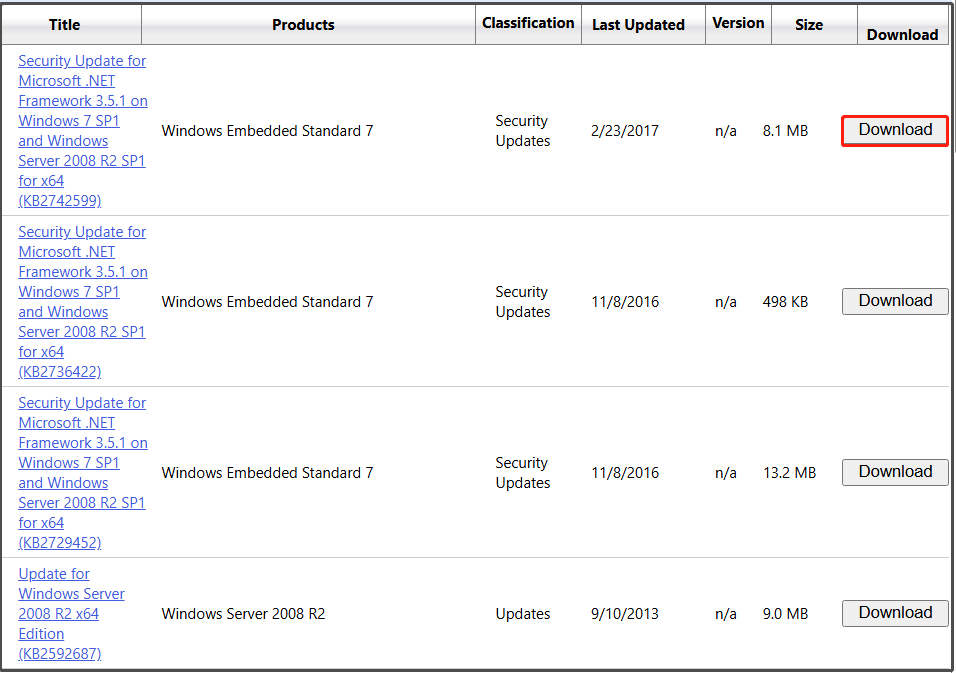The image size is (956, 673).
Task: Download the 13.2 MB KB2729452 update
Action: click(x=895, y=472)
